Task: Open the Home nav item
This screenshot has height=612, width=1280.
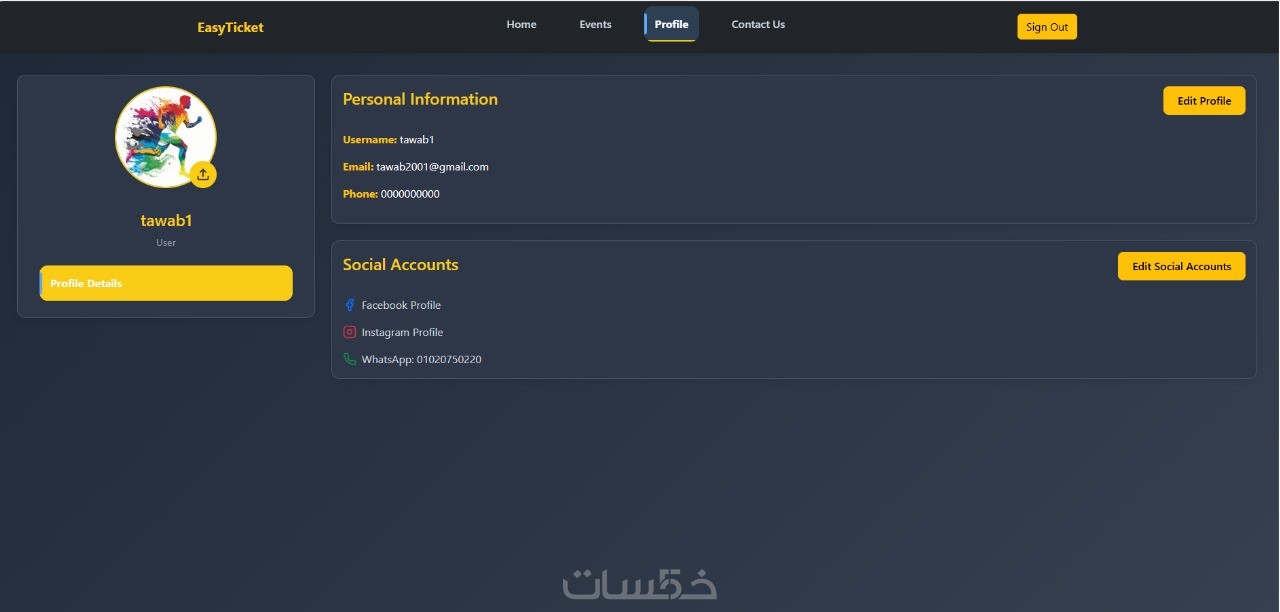Action: [x=521, y=24]
